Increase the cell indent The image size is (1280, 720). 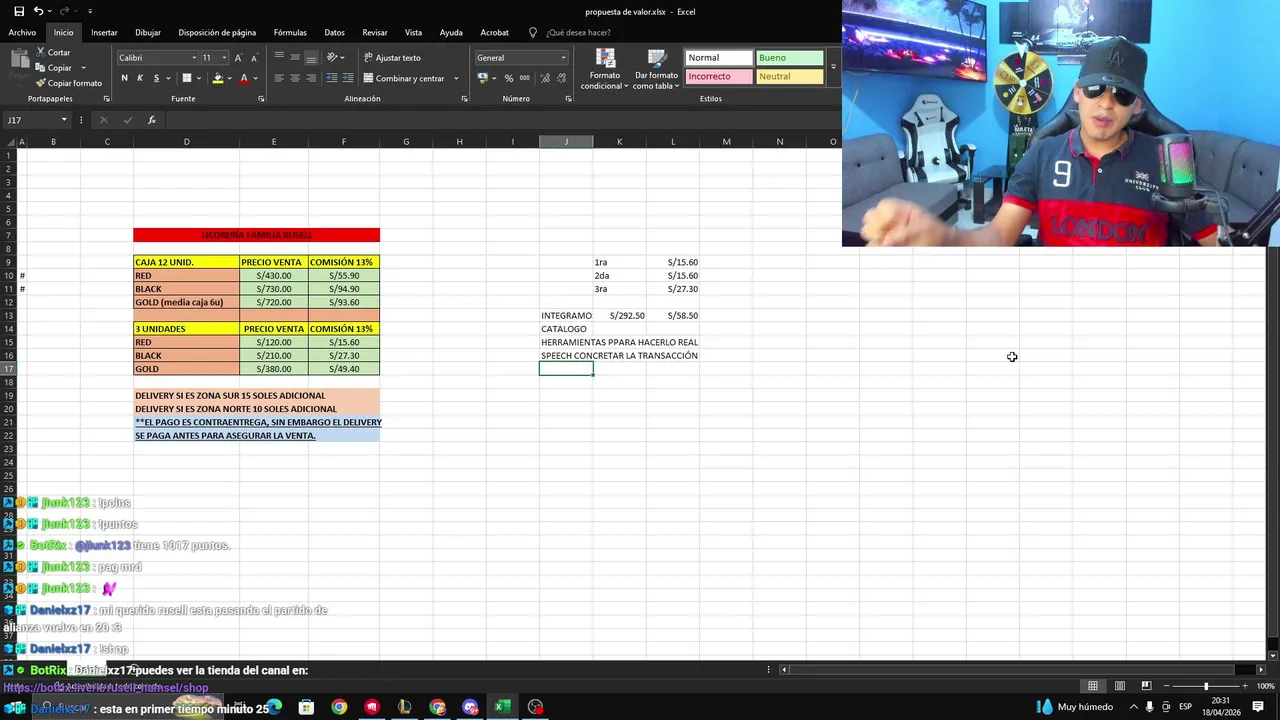347,78
